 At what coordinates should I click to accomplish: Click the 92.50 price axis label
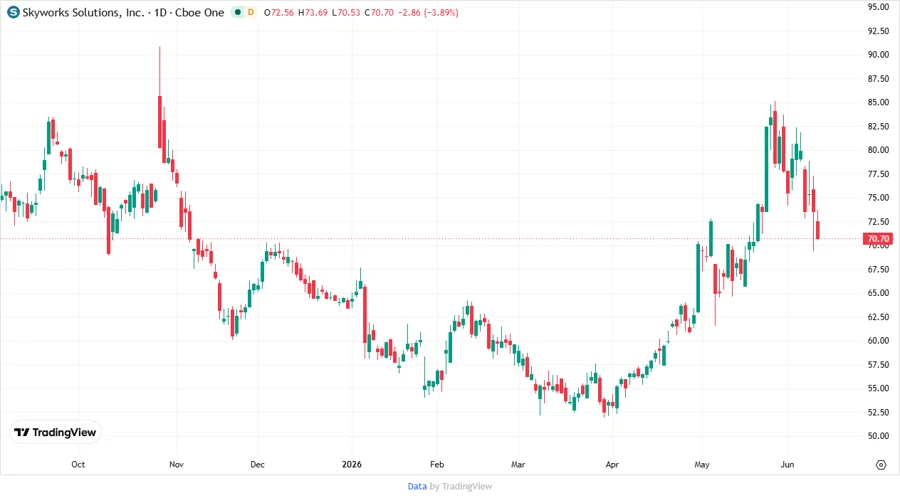click(x=878, y=31)
